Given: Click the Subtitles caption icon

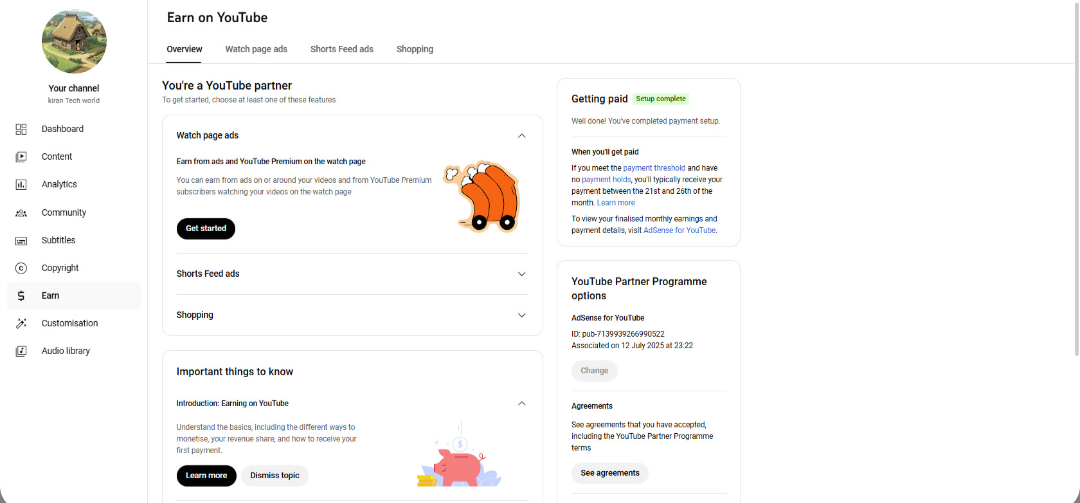Looking at the screenshot, I should click(21, 240).
